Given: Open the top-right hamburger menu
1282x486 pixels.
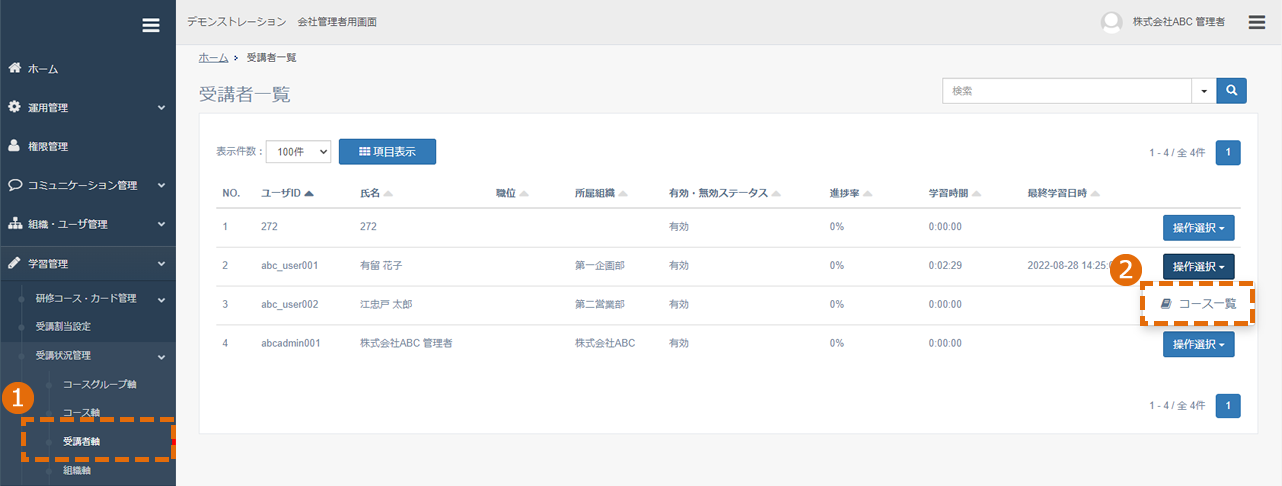Looking at the screenshot, I should coord(1257,22).
